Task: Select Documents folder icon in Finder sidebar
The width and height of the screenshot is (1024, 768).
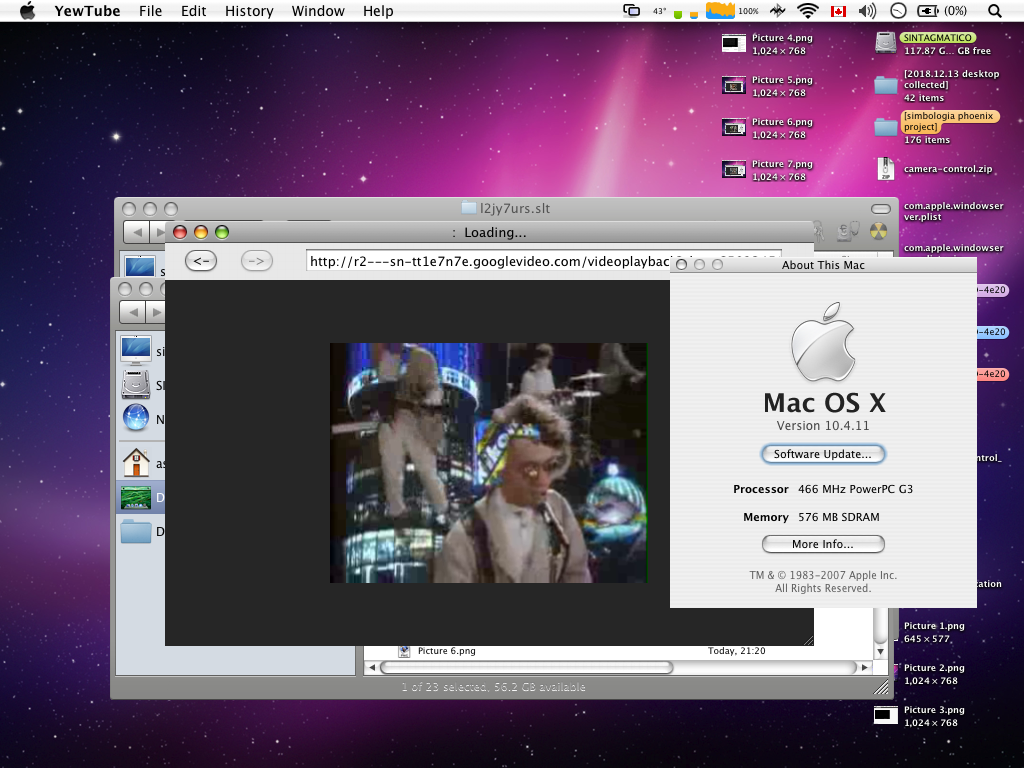Action: pos(136,531)
